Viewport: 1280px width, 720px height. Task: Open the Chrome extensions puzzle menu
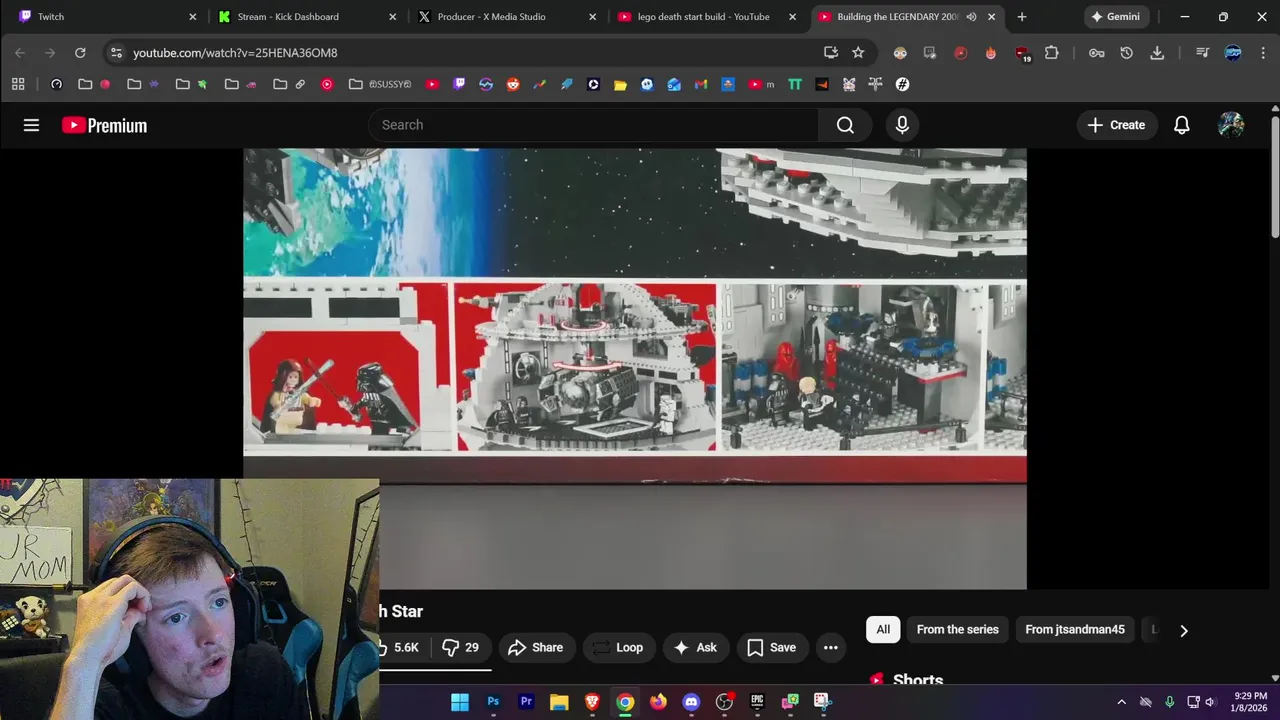tap(1051, 53)
